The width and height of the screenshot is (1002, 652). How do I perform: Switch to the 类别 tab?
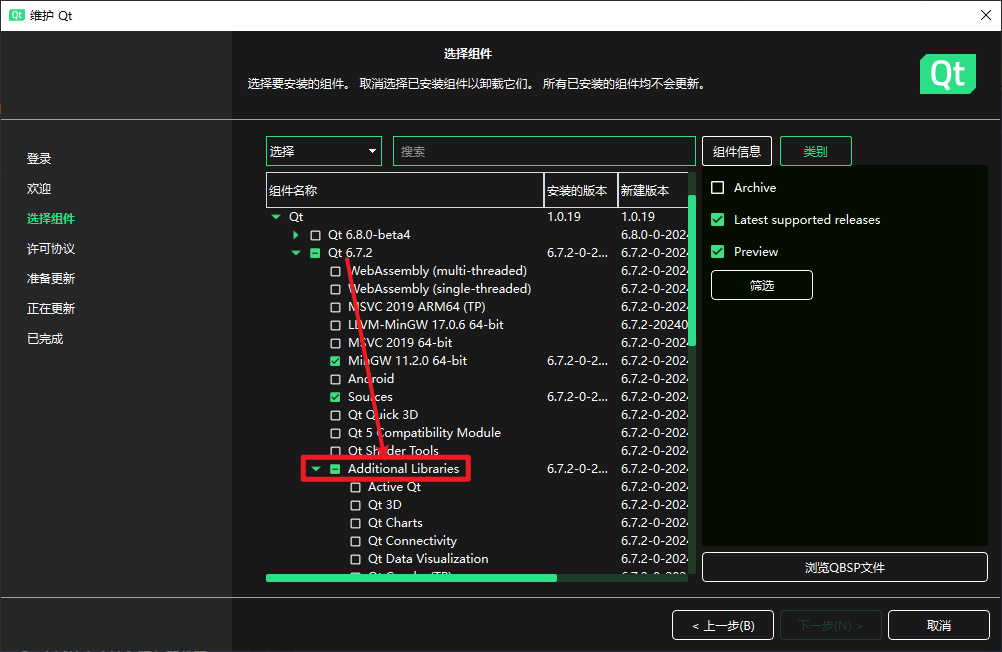click(815, 151)
